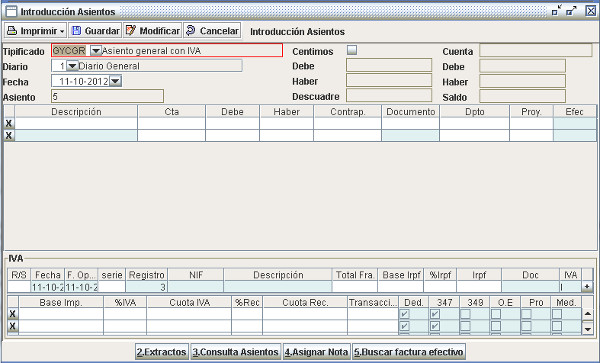
Task: Close the Introducción Asientos window
Action: tap(591, 11)
